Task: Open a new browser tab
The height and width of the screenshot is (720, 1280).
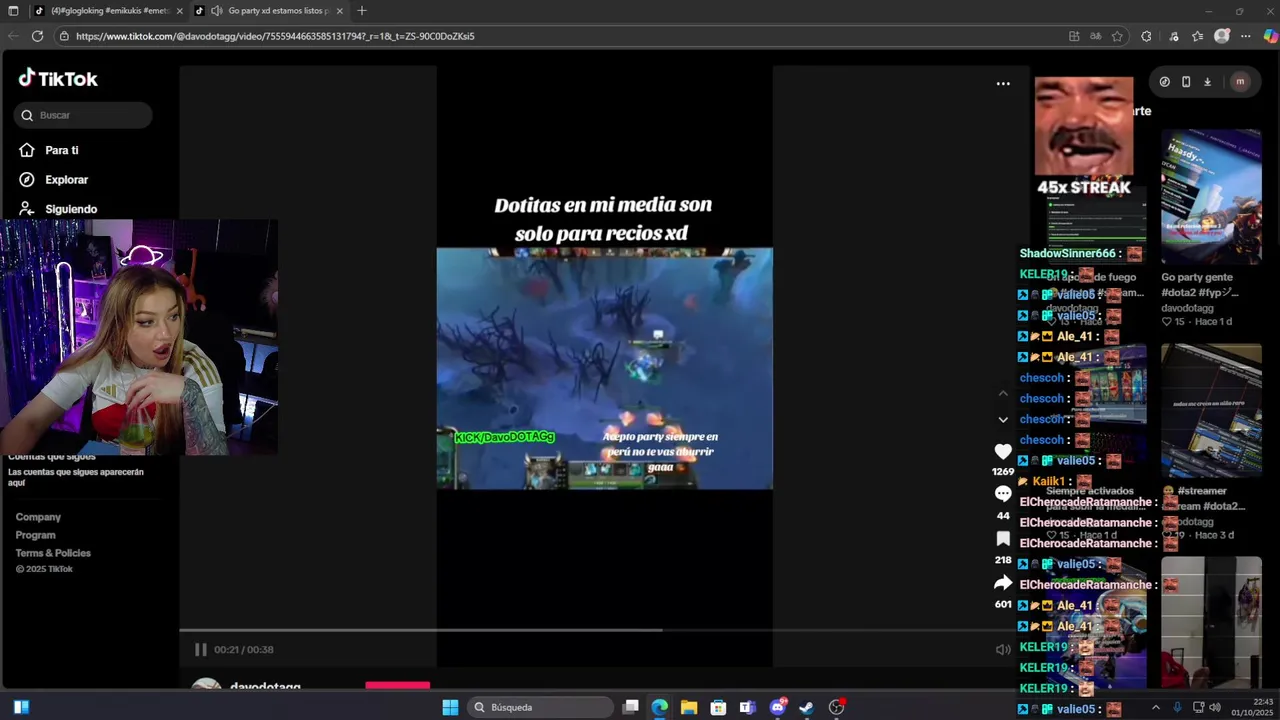Action: pos(362,11)
